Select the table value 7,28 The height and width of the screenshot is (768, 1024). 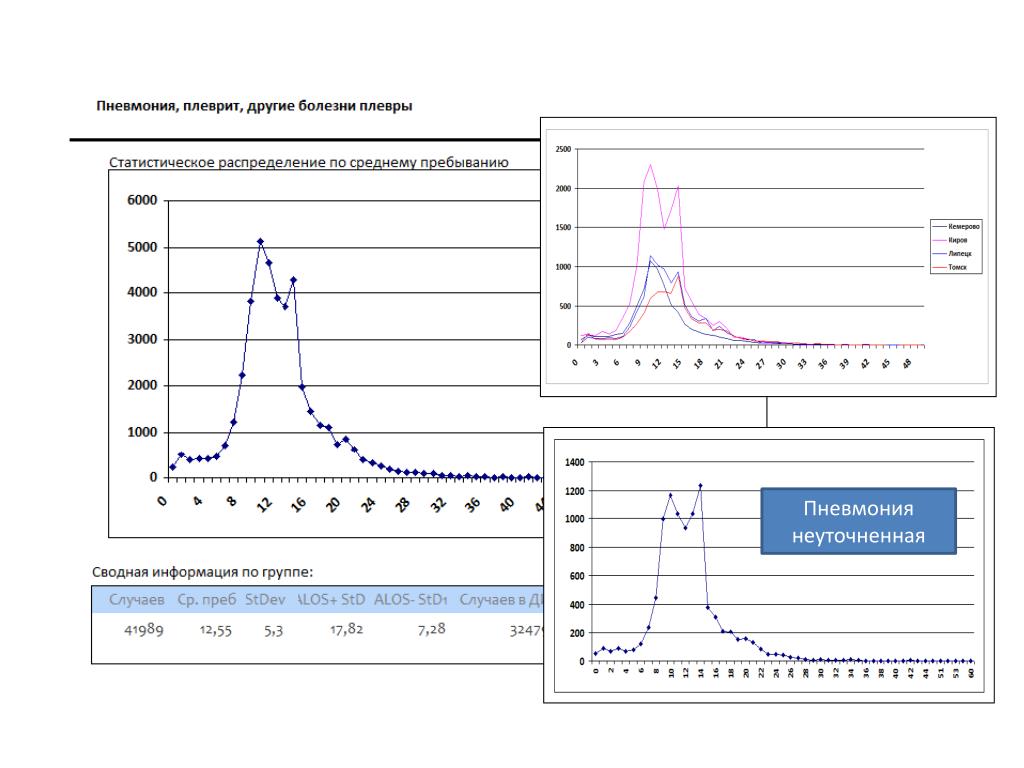pyautogui.click(x=431, y=629)
